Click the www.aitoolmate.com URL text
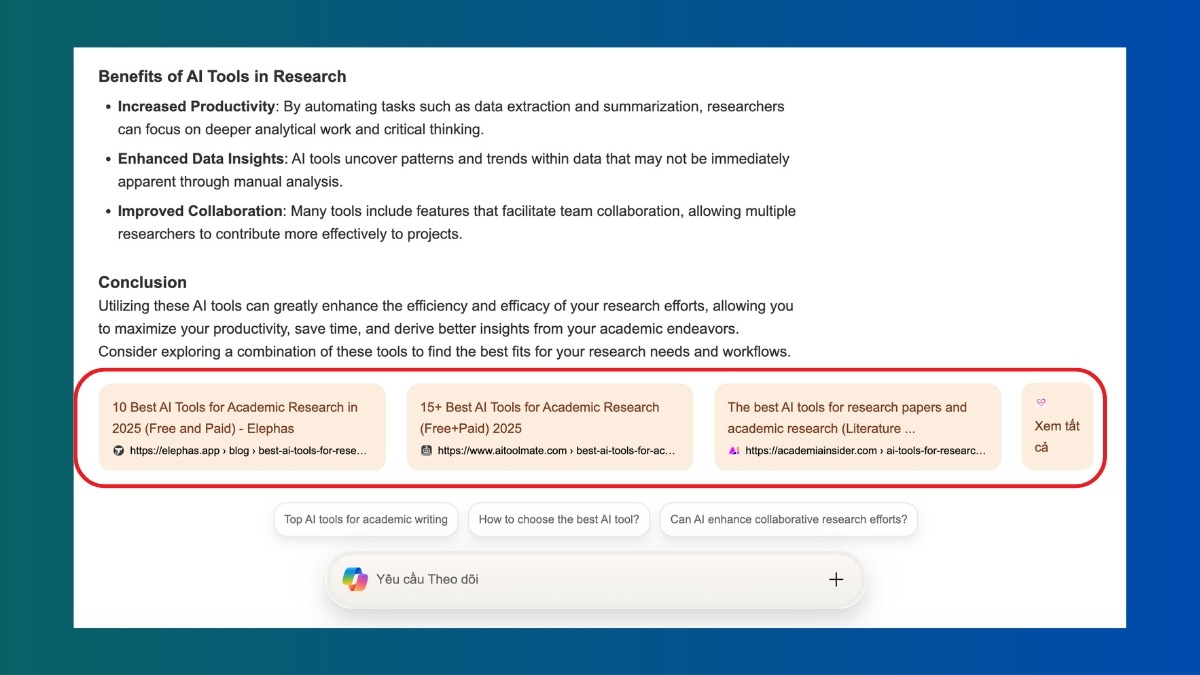The height and width of the screenshot is (675, 1200). pos(556,451)
